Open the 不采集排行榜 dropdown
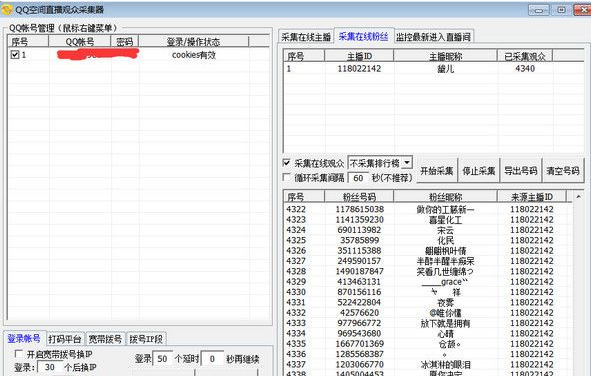591x376 pixels. (407, 163)
